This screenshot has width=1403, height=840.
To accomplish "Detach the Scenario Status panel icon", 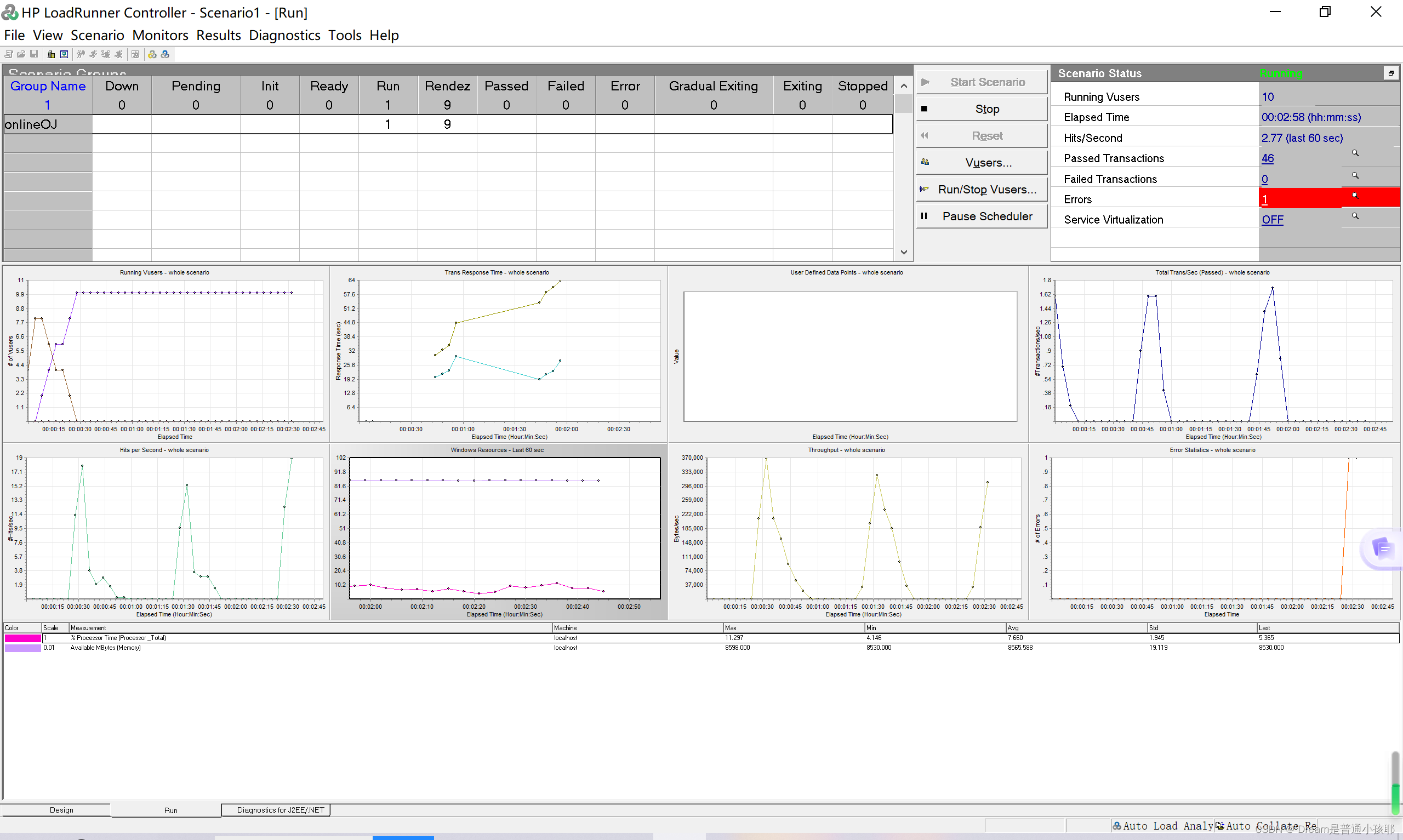I will click(1391, 73).
